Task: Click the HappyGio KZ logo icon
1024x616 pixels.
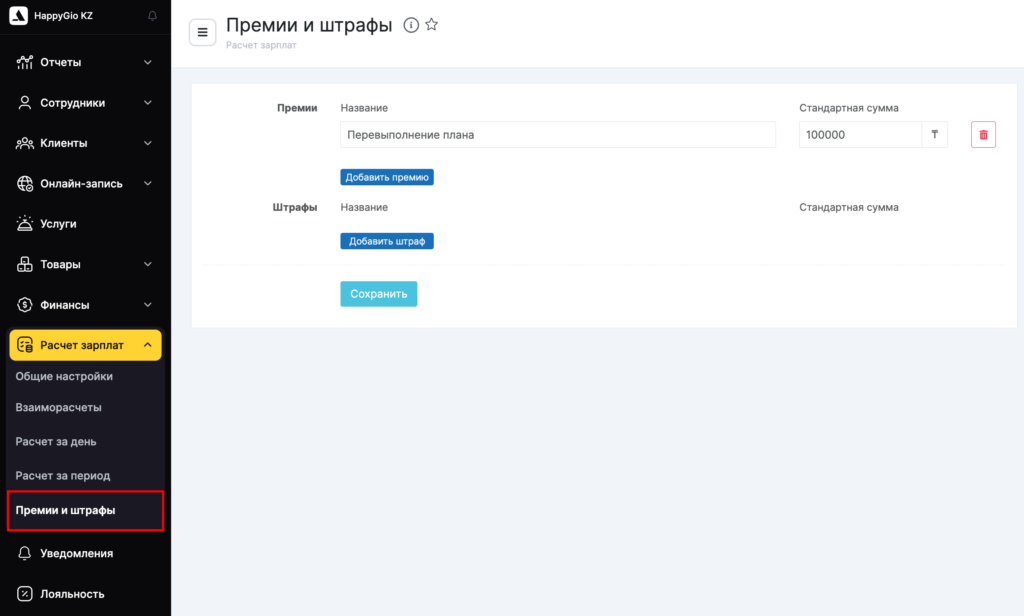Action: [18, 16]
